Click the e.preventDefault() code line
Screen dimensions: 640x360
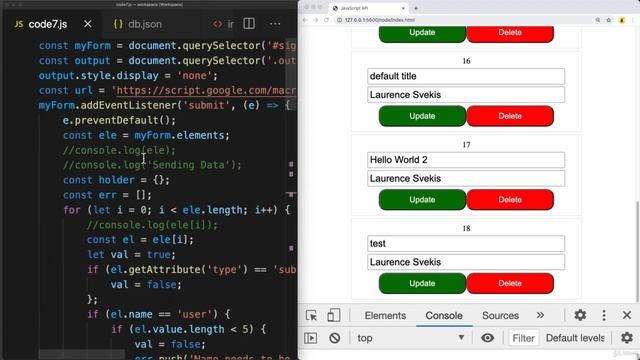119,120
